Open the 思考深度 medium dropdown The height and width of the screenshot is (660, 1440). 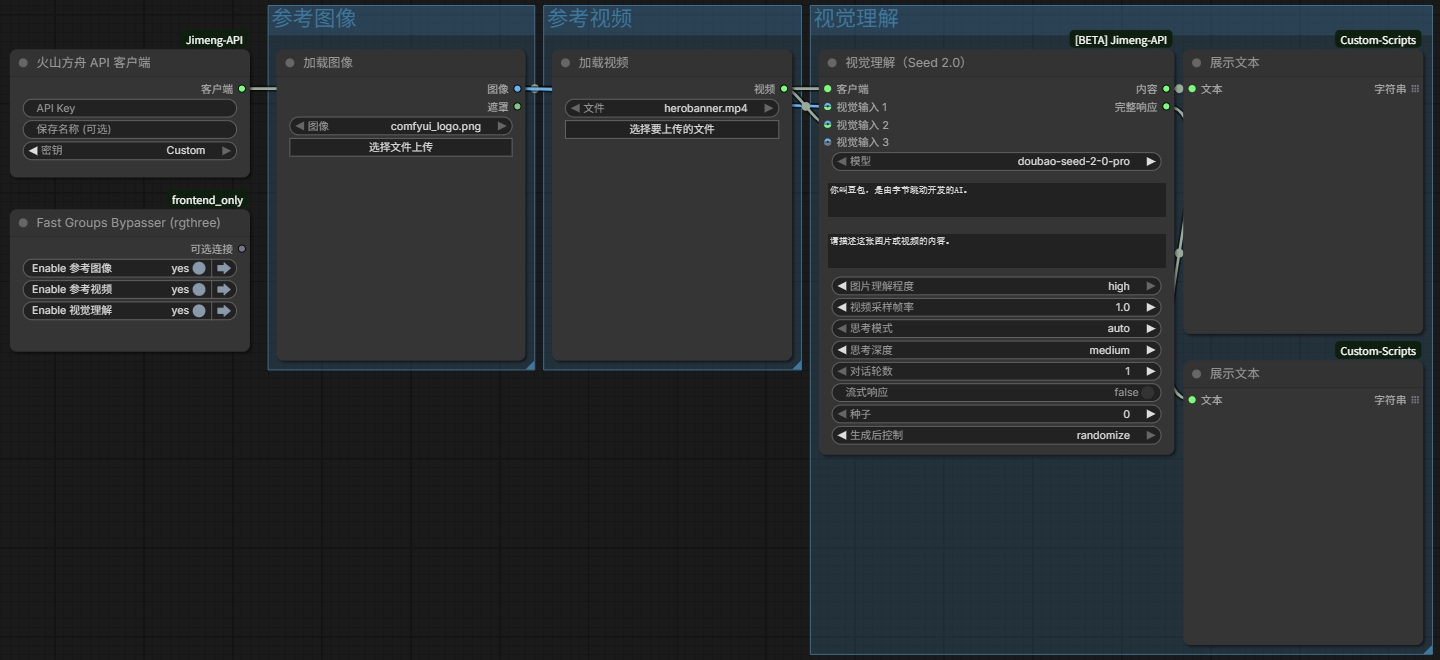pos(997,350)
